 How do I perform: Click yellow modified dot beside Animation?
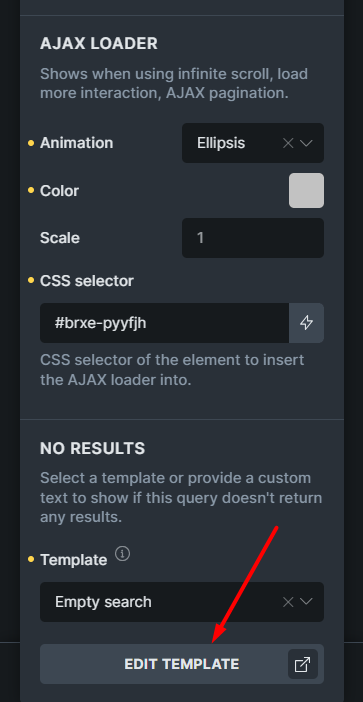click(x=31, y=143)
